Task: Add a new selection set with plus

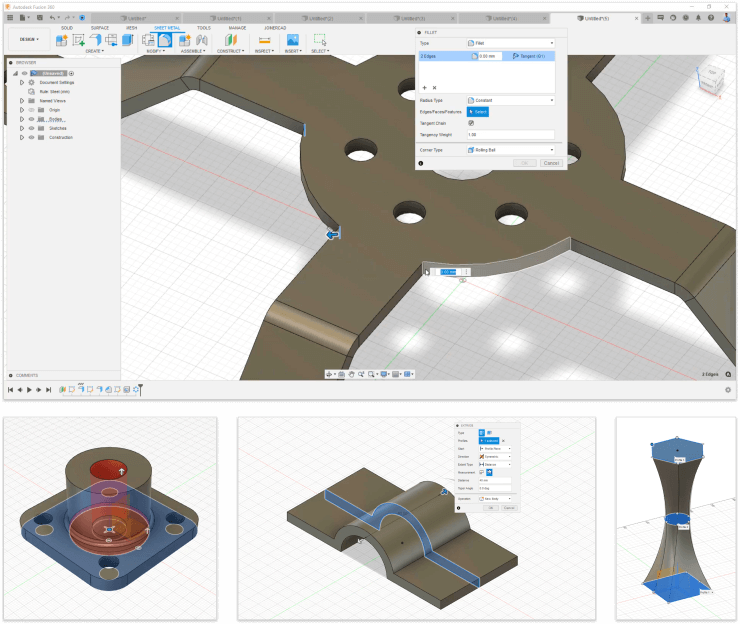Action: coord(424,88)
